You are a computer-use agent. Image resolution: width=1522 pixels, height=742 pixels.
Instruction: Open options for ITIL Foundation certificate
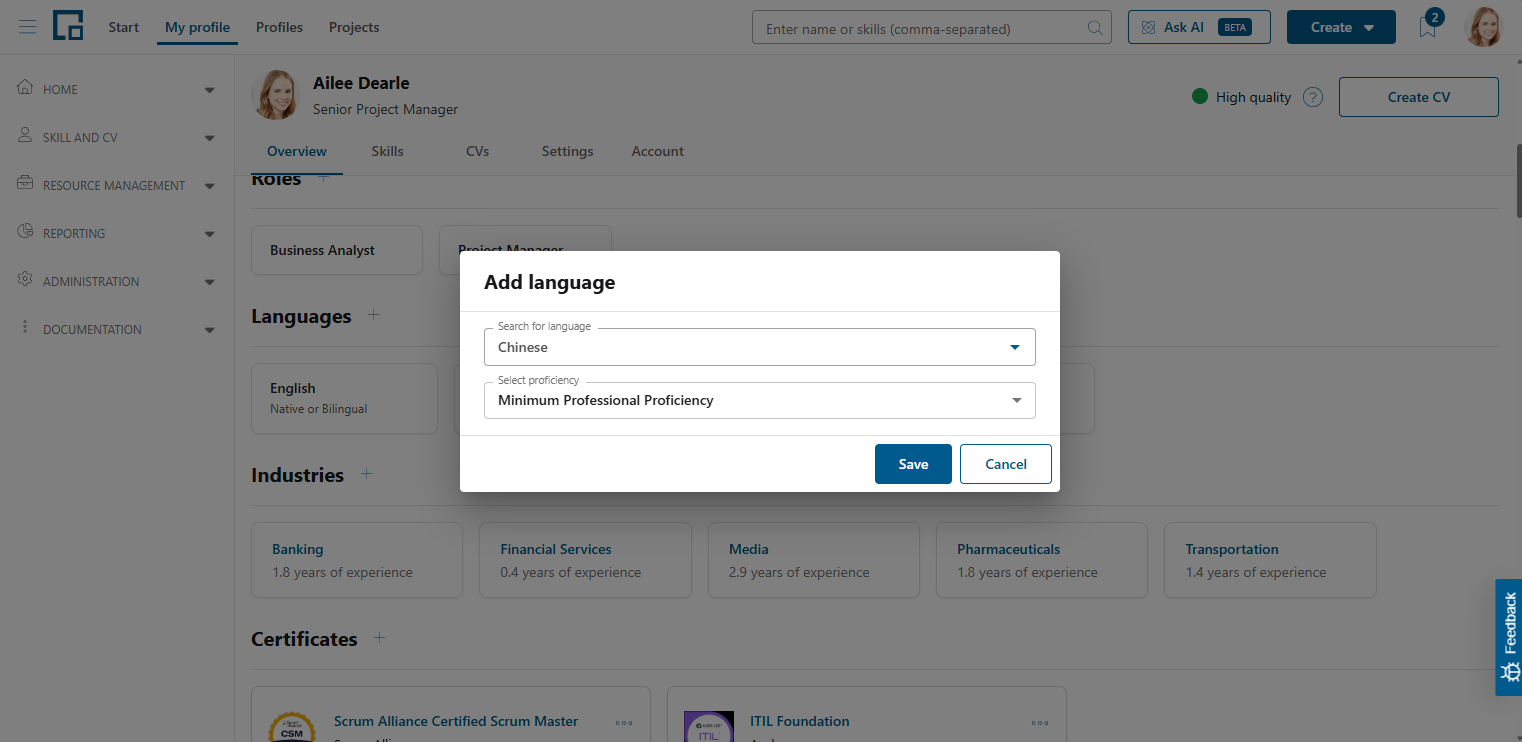click(1040, 722)
